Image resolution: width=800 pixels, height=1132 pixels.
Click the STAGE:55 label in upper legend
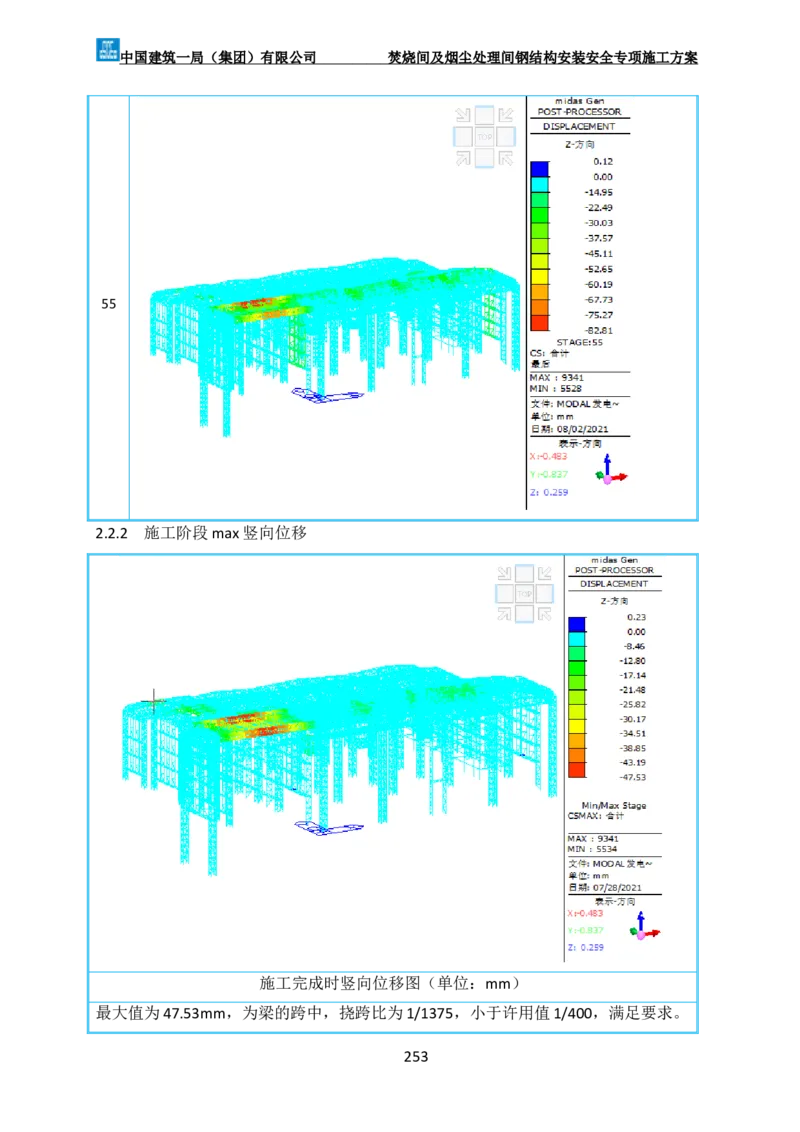[579, 342]
